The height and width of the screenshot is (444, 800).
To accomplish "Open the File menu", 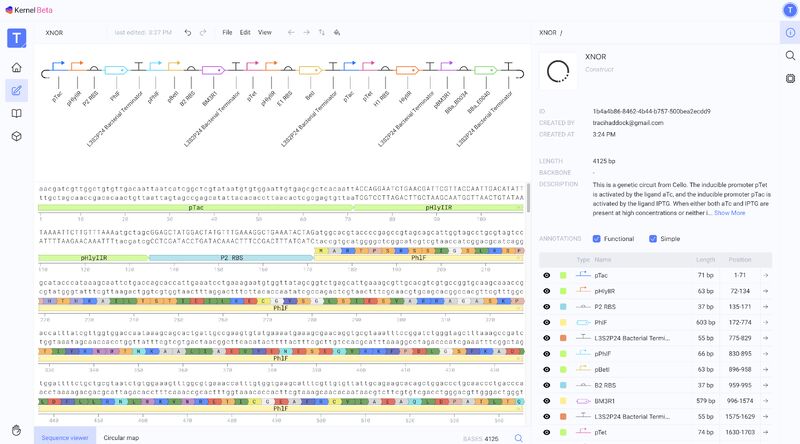I will 227,33.
